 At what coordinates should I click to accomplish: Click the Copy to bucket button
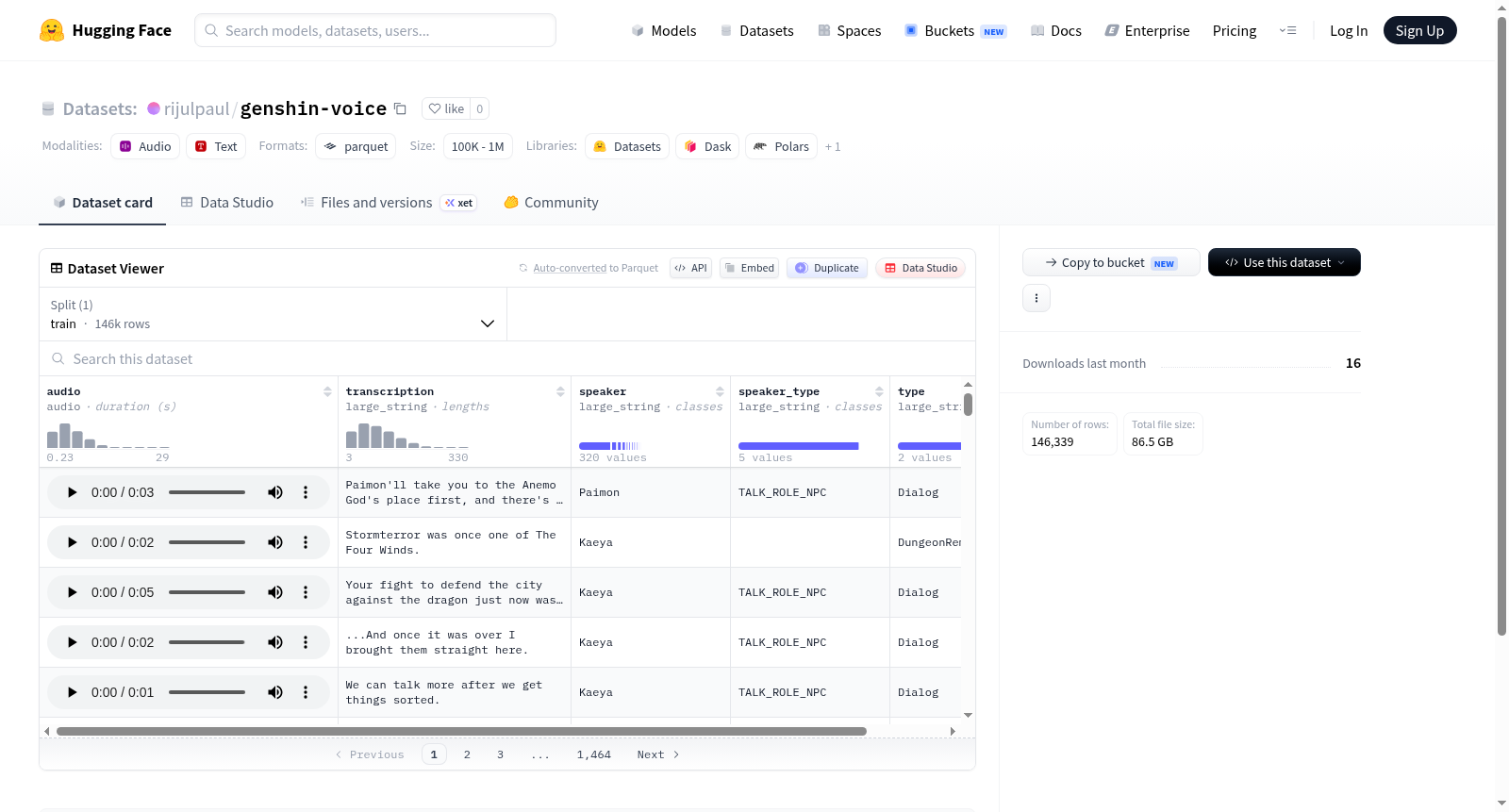(1111, 262)
